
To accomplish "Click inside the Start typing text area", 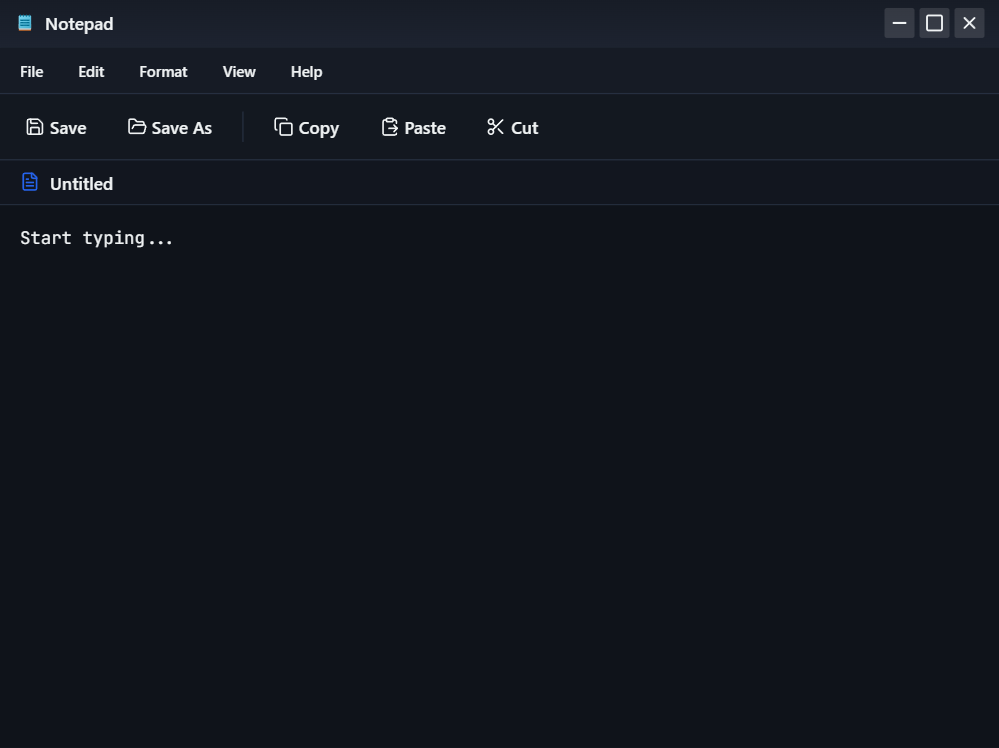I will (500, 476).
